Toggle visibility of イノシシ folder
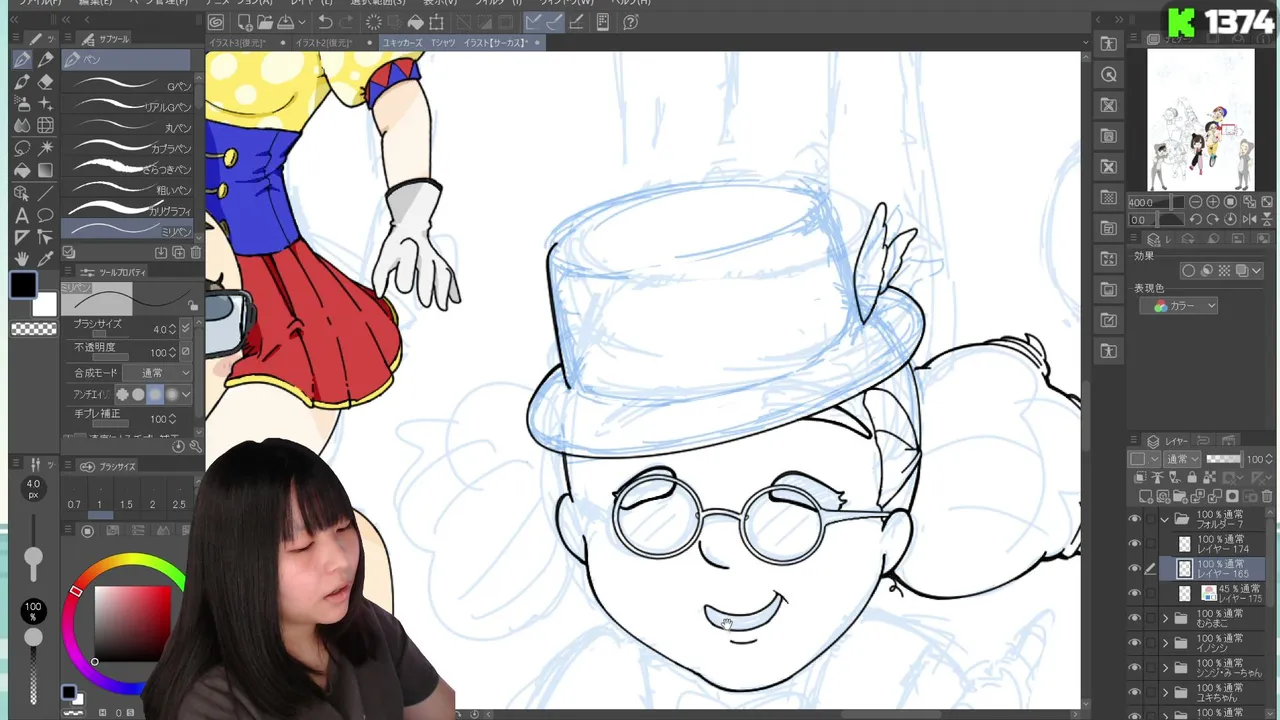The width and height of the screenshot is (1280, 720). [x=1134, y=643]
